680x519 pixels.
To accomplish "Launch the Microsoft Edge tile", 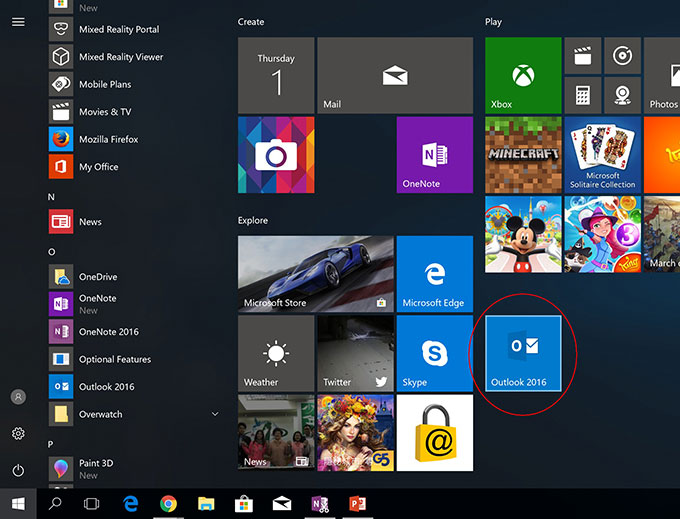I will pos(435,274).
